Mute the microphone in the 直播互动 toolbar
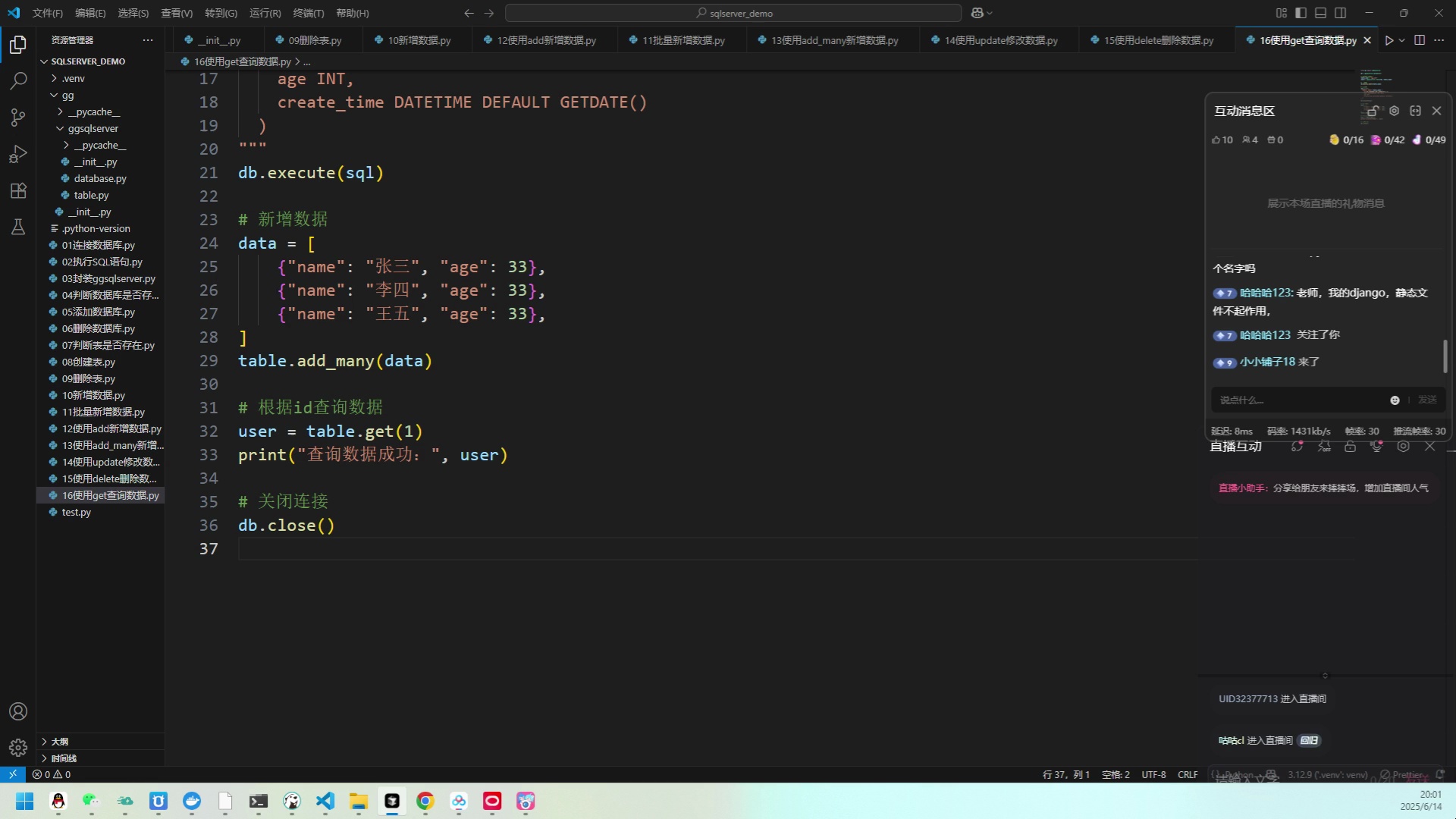This screenshot has width=1456, height=819. (x=1375, y=447)
